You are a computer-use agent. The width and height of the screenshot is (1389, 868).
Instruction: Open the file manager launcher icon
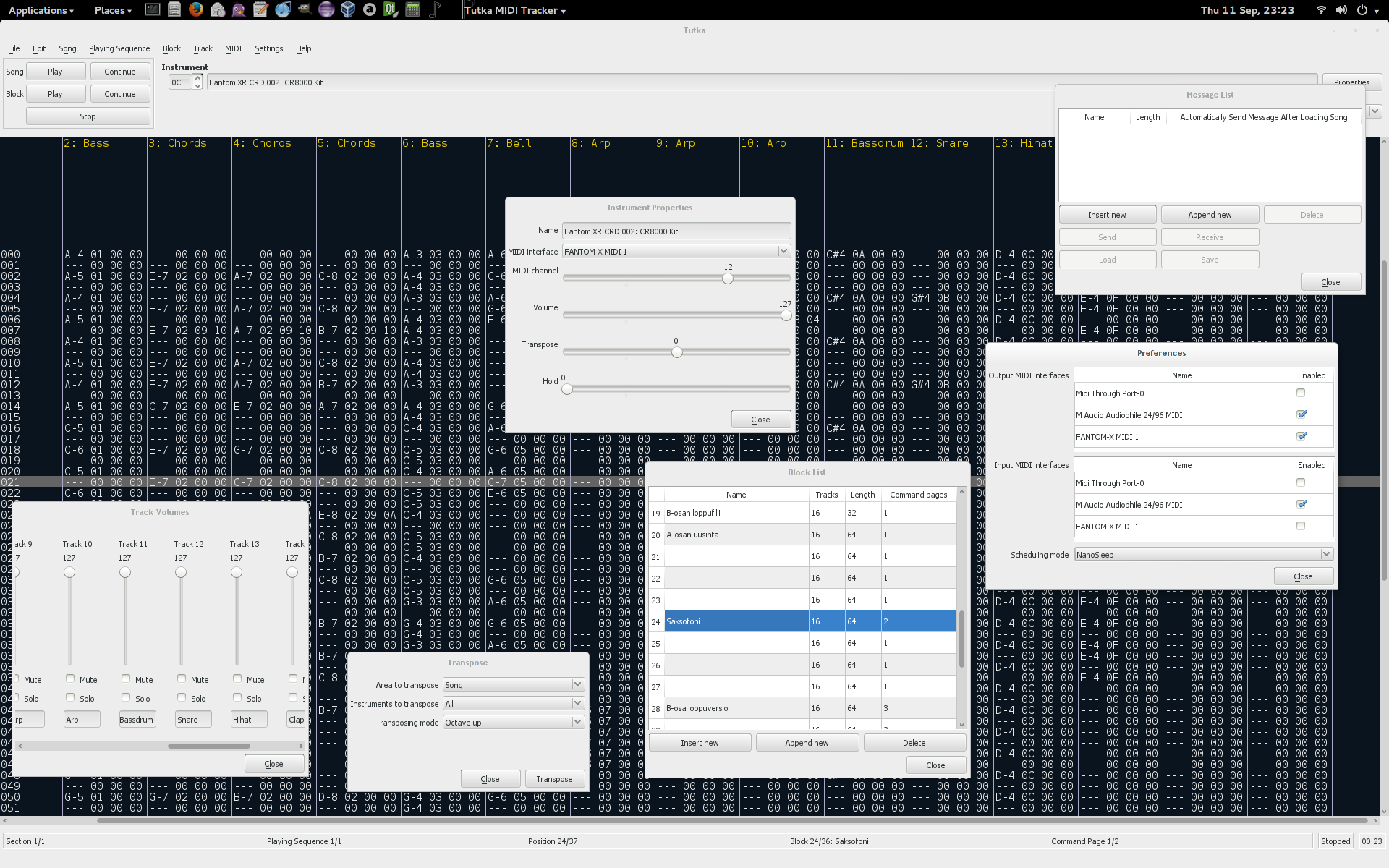click(174, 10)
